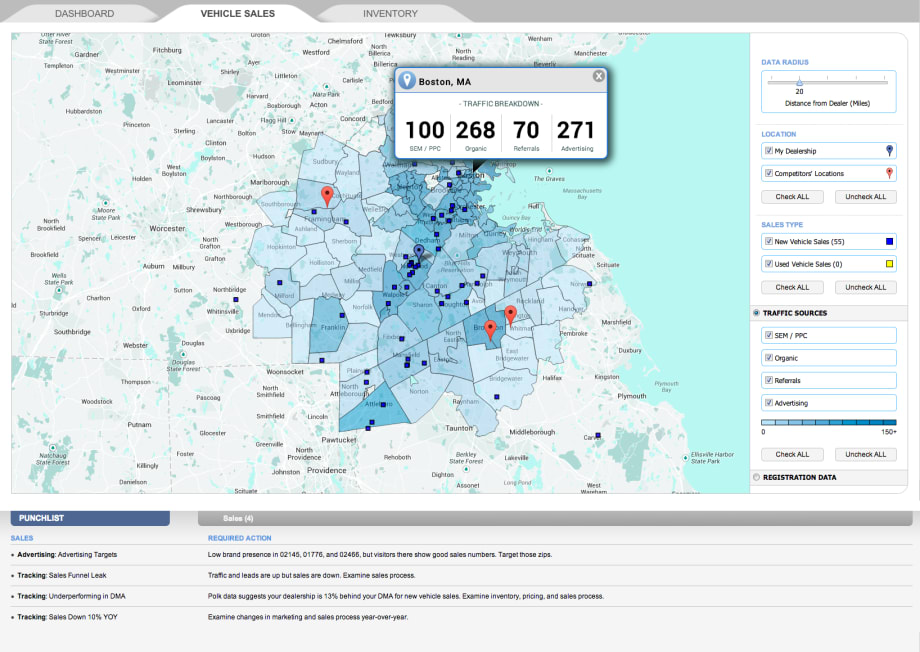Click the competitor pin near Whitman
Screen dimensions: 920x652
[510, 314]
